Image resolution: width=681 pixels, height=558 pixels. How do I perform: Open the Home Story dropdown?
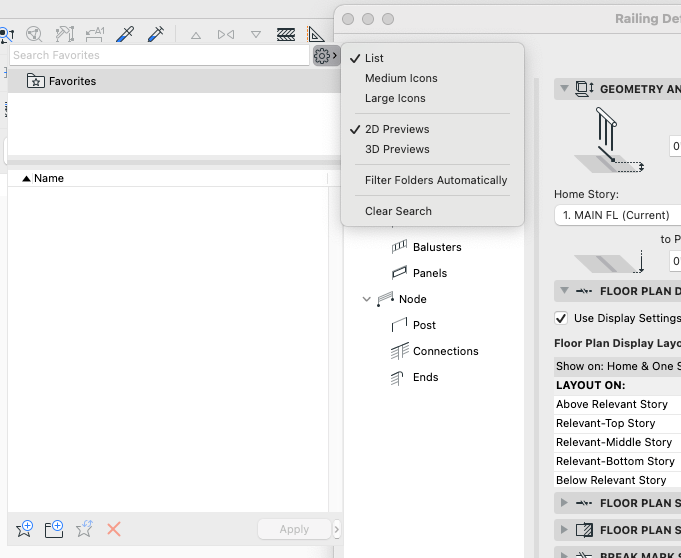click(x=618, y=215)
